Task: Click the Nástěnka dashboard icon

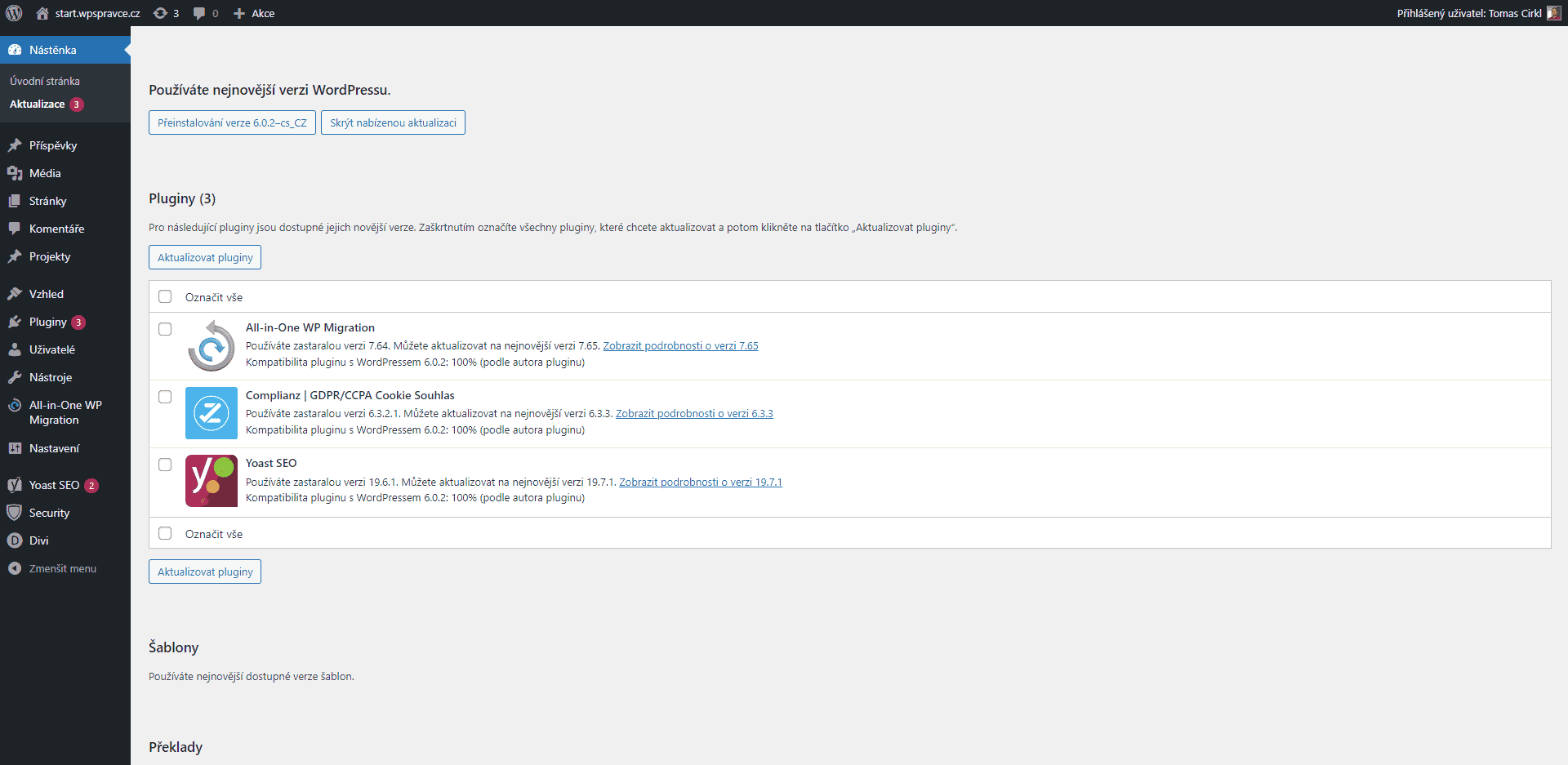Action: click(15, 50)
